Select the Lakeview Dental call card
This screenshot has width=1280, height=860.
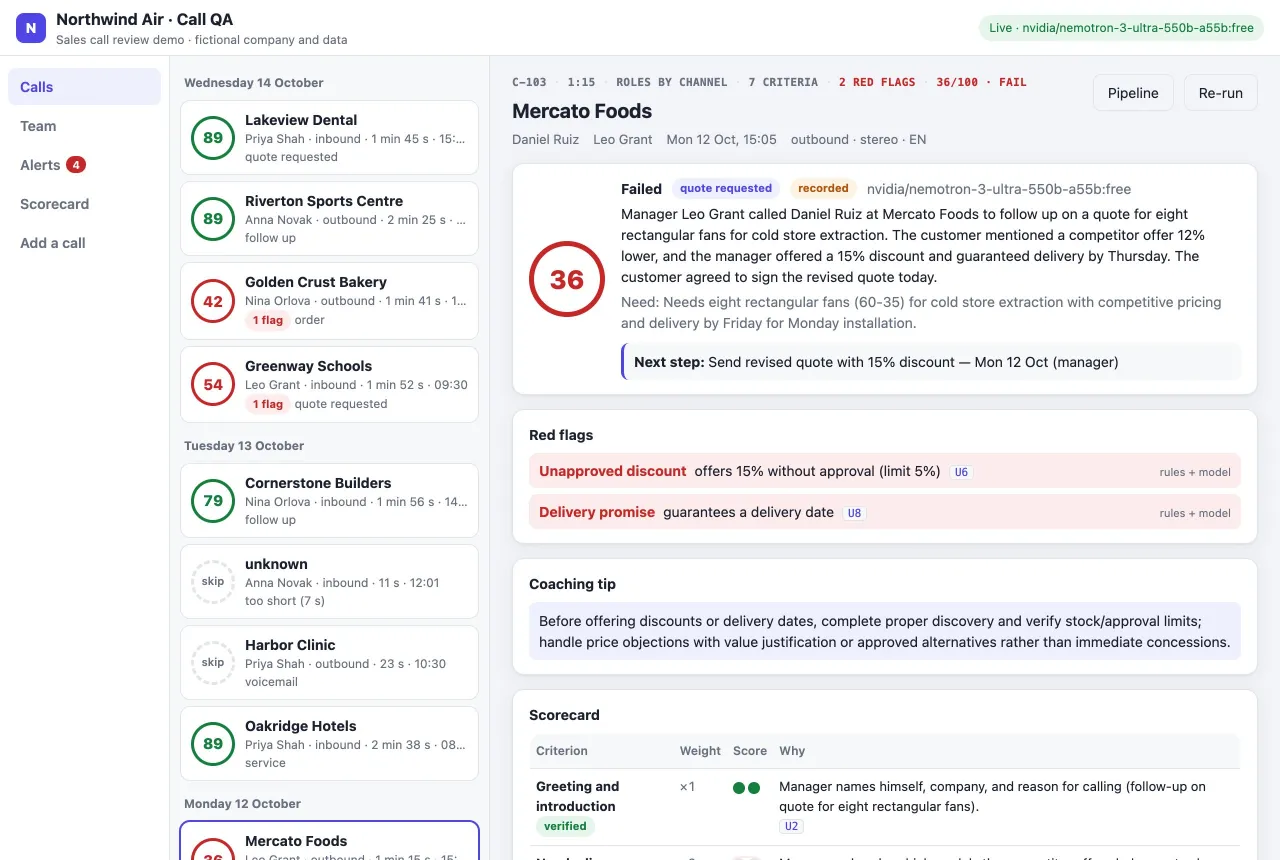coord(329,138)
